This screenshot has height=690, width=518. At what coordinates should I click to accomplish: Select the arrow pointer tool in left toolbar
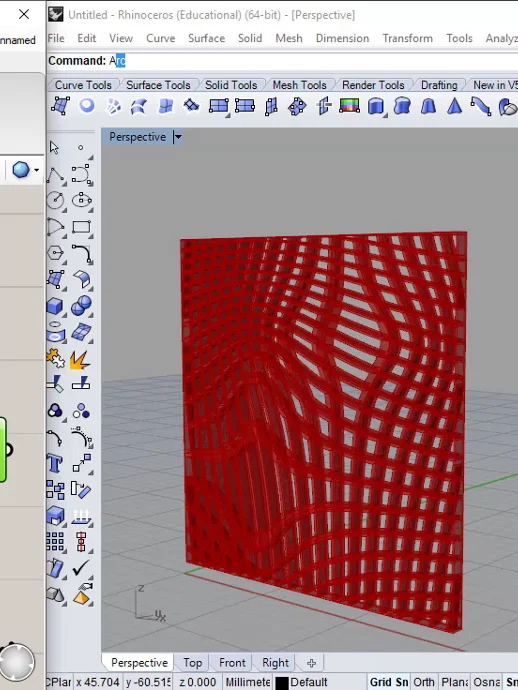coord(55,148)
